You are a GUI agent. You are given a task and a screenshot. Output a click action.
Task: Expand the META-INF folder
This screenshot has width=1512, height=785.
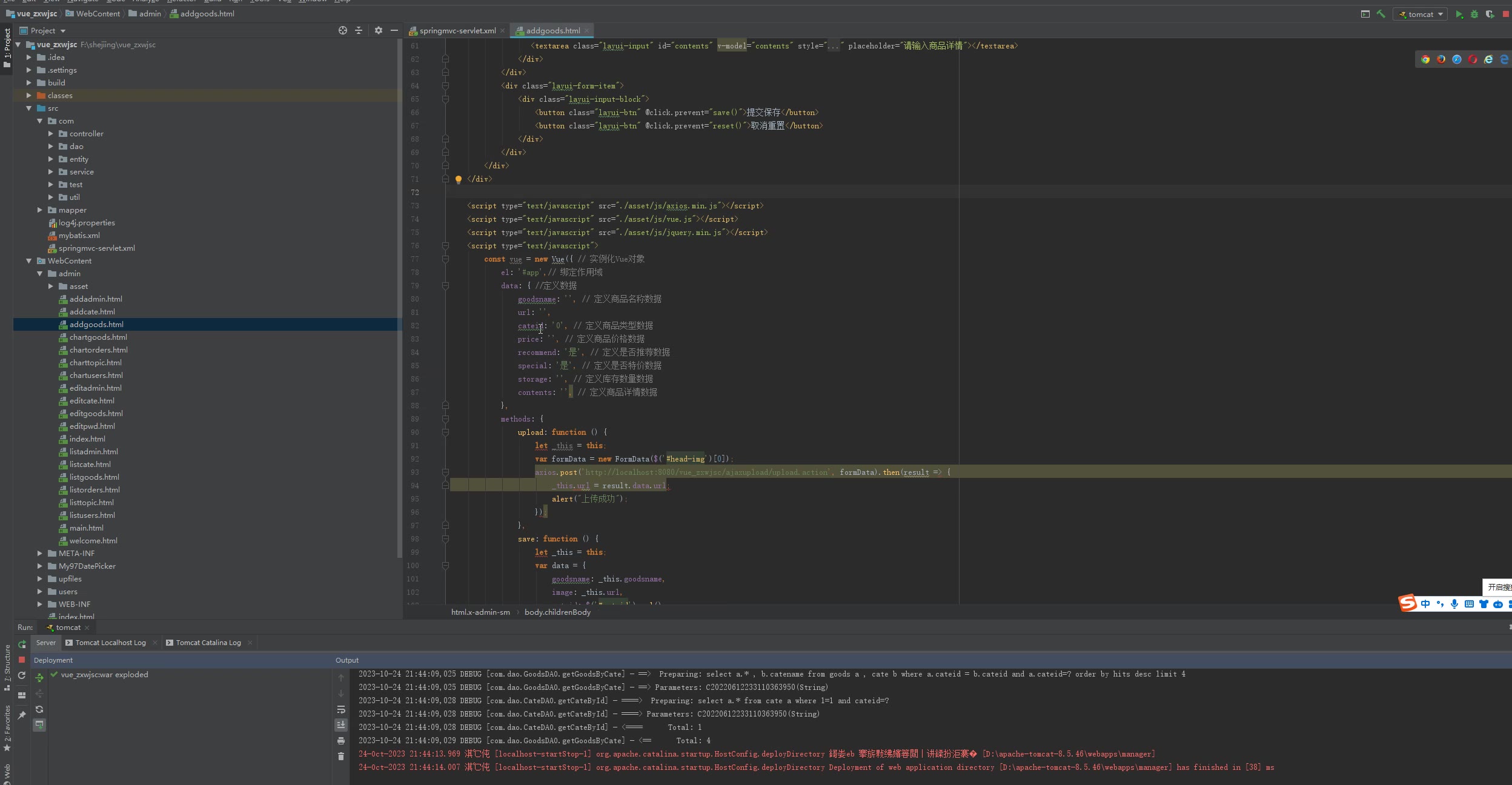coord(39,554)
